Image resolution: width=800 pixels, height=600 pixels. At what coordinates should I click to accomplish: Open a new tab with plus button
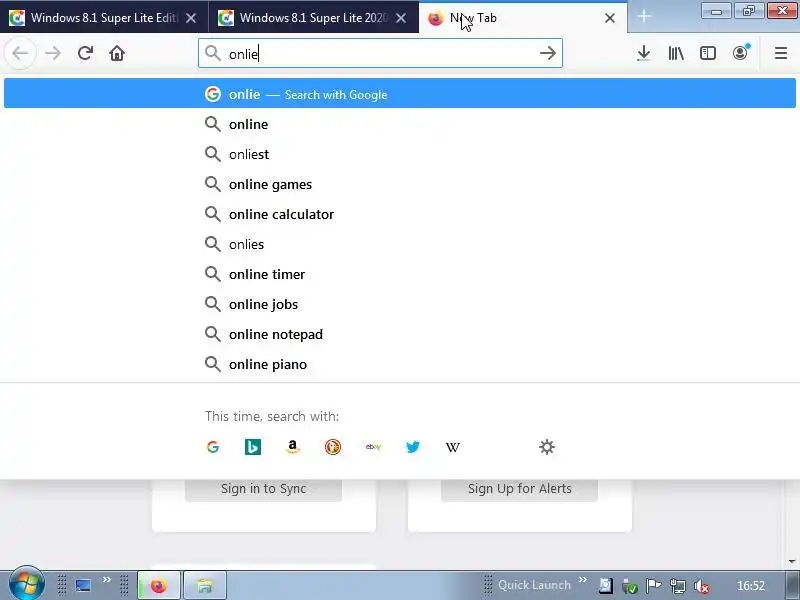click(644, 17)
